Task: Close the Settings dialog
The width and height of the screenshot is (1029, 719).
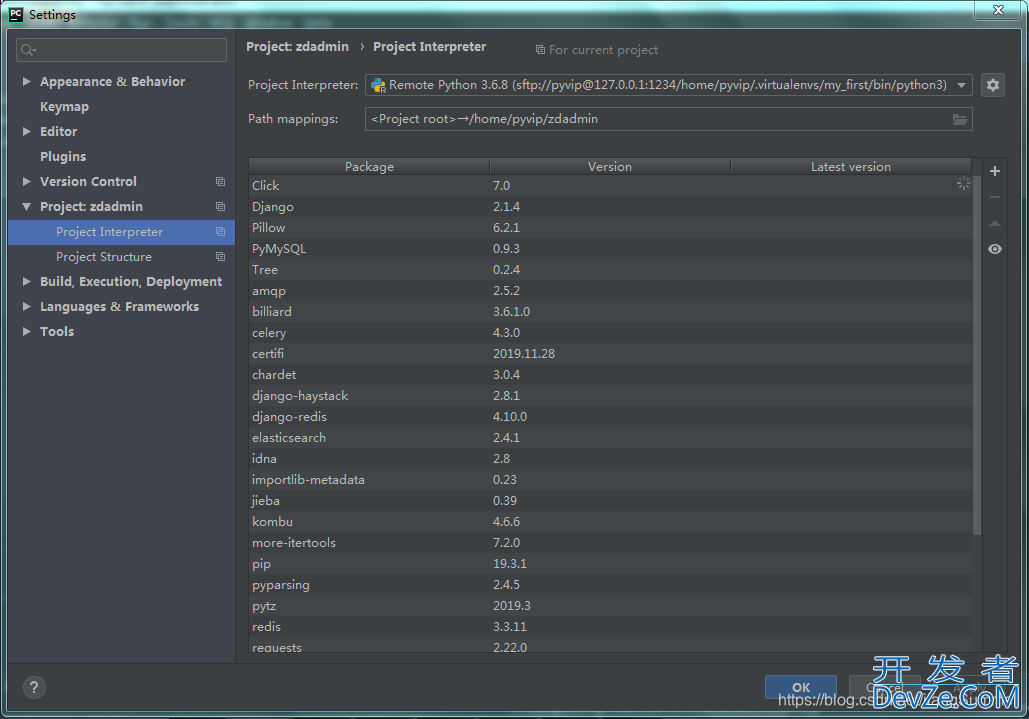Action: click(x=998, y=10)
